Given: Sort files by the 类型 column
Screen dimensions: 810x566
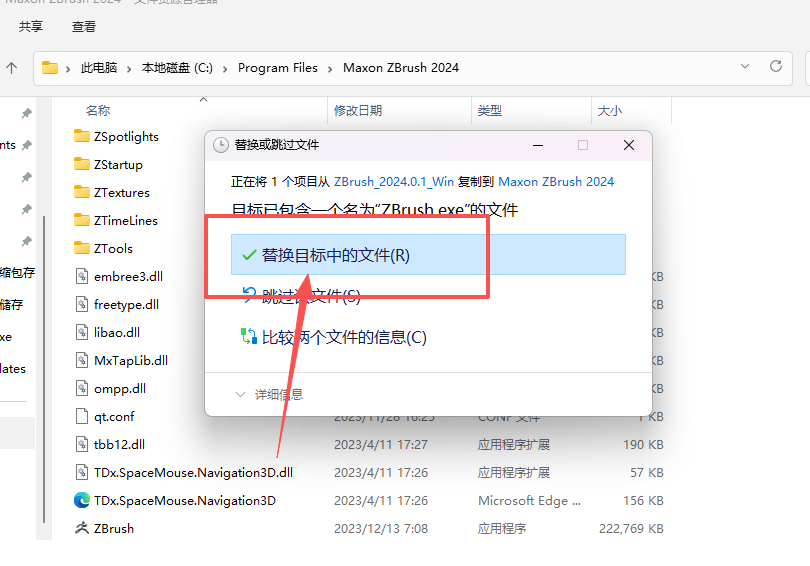Looking at the screenshot, I should [490, 111].
